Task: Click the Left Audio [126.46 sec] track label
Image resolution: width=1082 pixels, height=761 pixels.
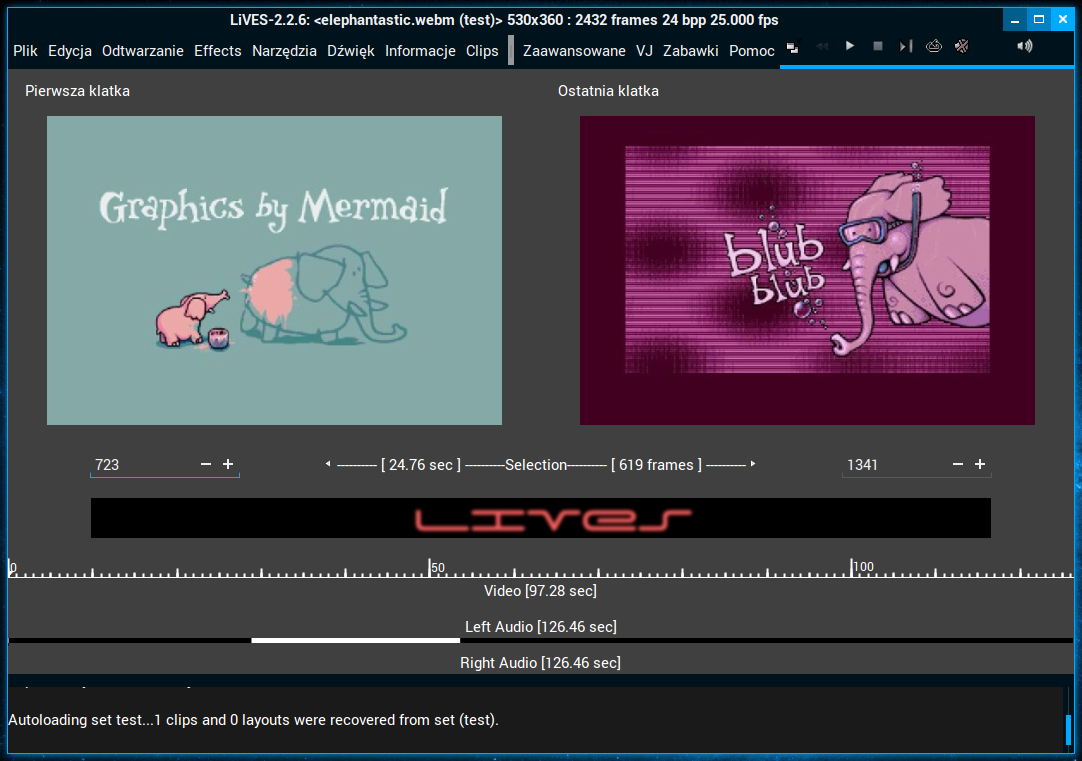Action: (540, 626)
